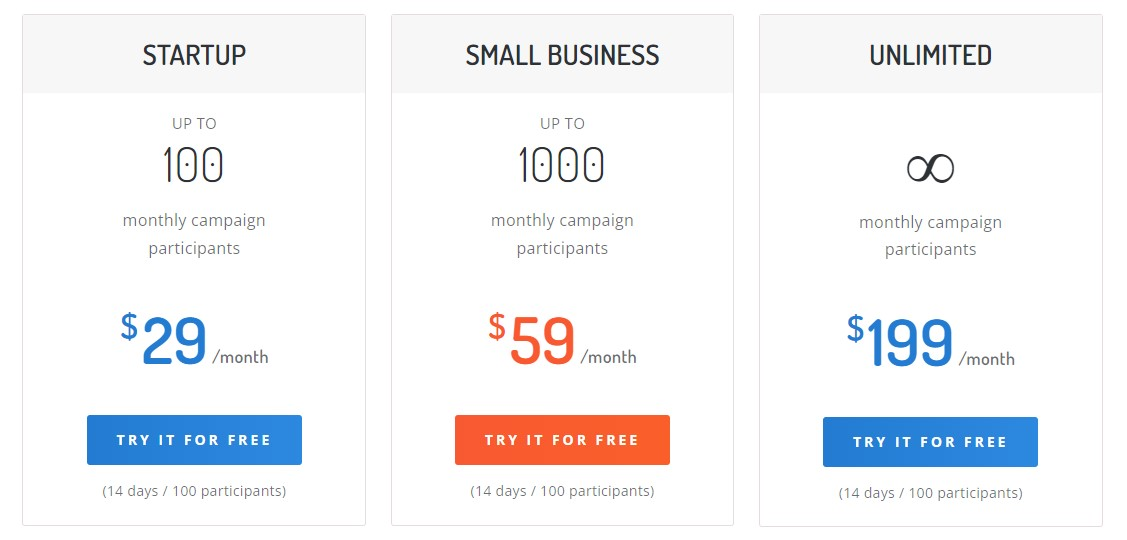Click the orange Try It For Free button
1127x540 pixels.
562,440
